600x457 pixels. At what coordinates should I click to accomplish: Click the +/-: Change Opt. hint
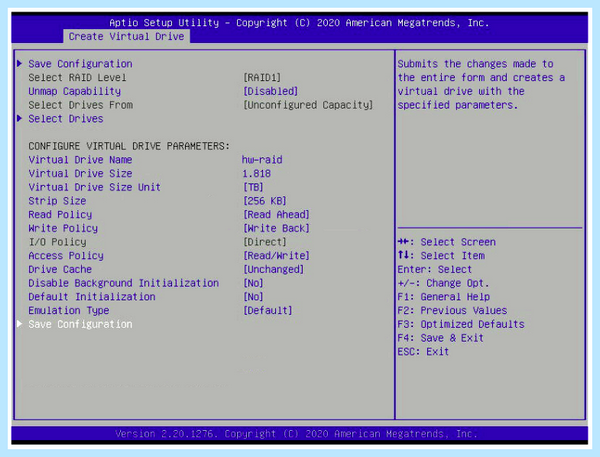tap(443, 283)
